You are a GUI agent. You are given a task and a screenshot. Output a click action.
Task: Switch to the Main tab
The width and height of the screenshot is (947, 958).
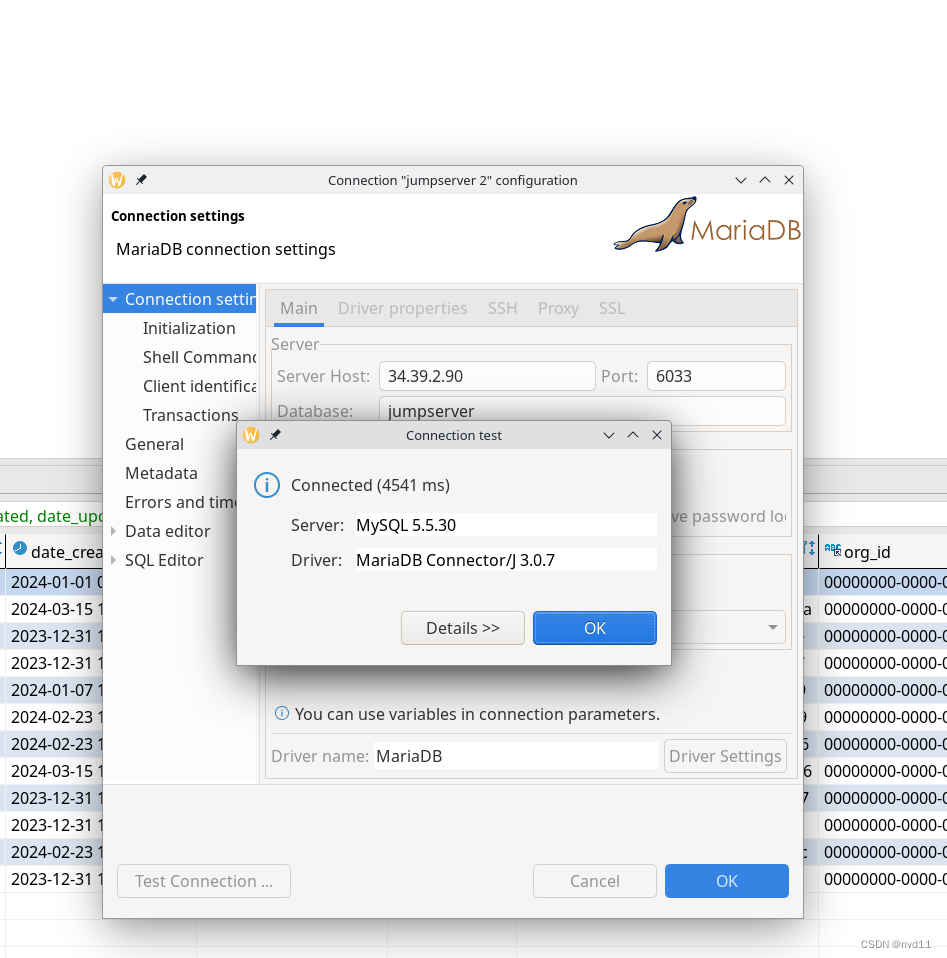pos(299,308)
